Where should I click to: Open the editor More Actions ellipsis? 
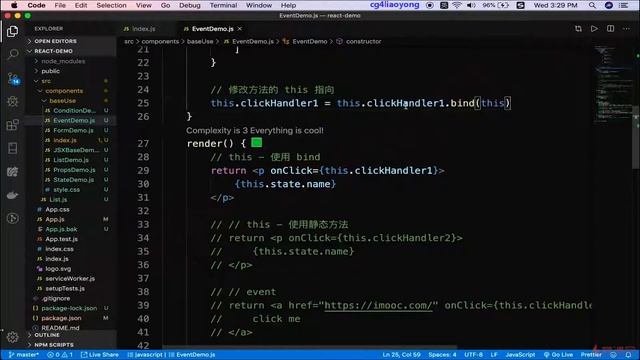[626, 29]
